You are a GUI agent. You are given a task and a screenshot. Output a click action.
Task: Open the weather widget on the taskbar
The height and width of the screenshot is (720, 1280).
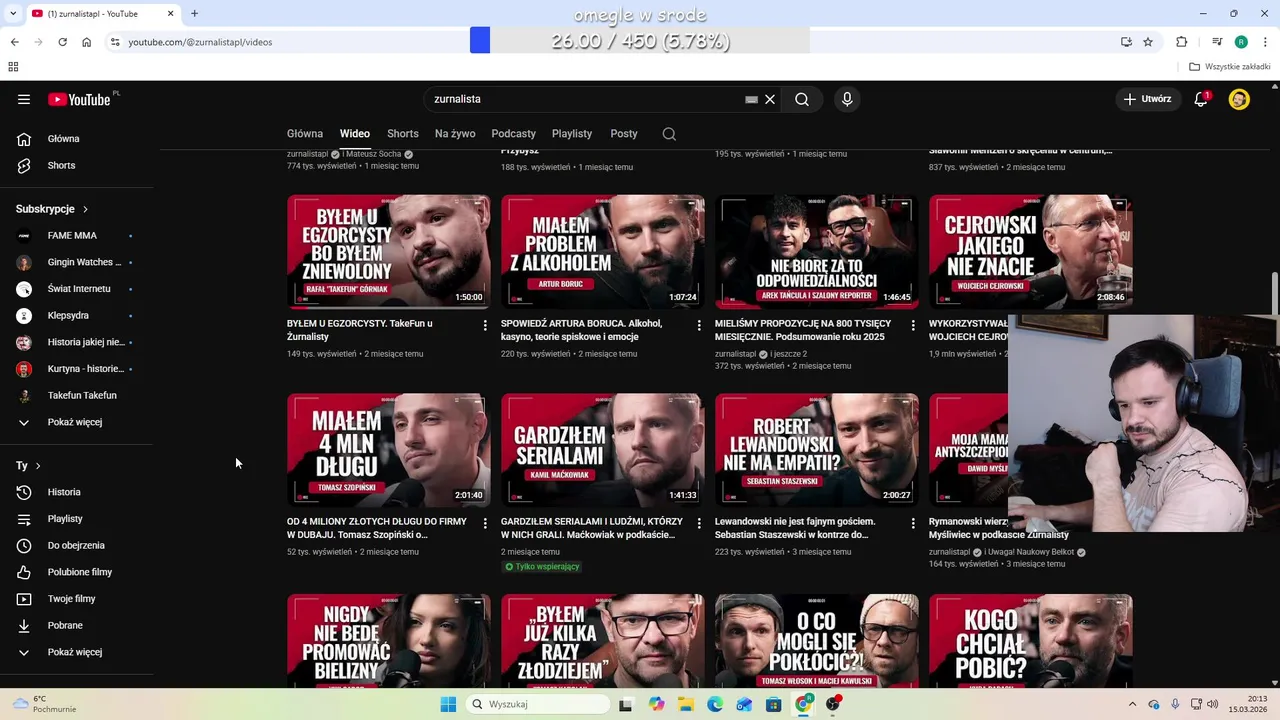click(x=45, y=704)
